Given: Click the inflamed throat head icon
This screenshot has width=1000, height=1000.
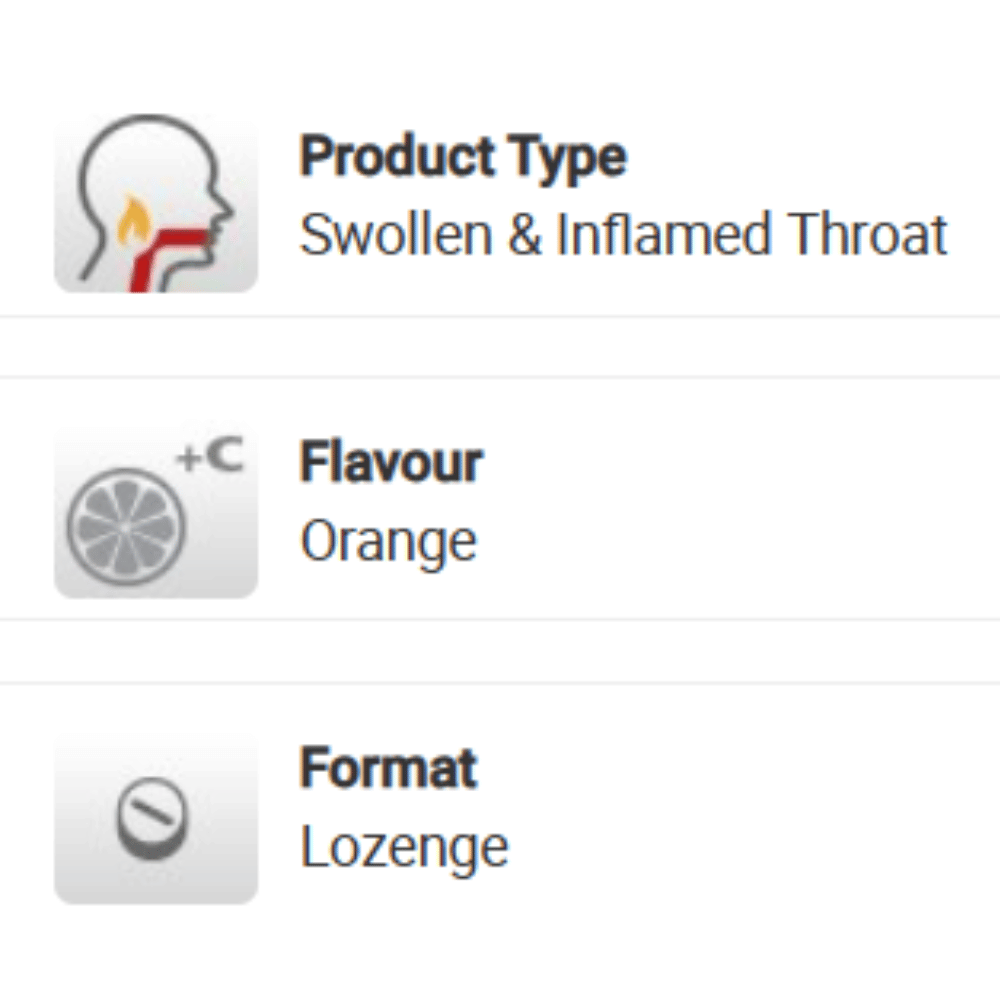Looking at the screenshot, I should tap(156, 203).
